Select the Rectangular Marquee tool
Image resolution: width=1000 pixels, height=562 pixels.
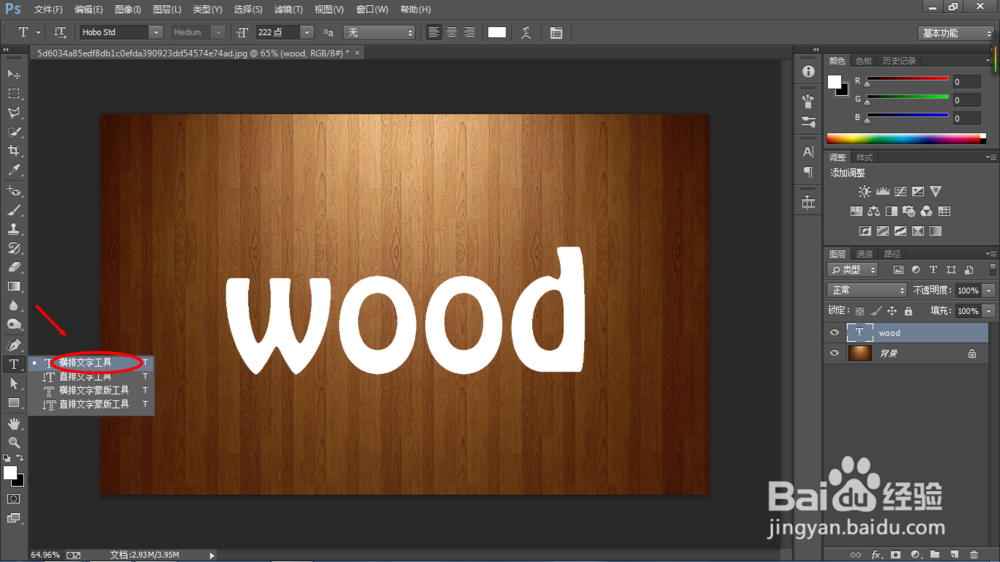(13, 94)
